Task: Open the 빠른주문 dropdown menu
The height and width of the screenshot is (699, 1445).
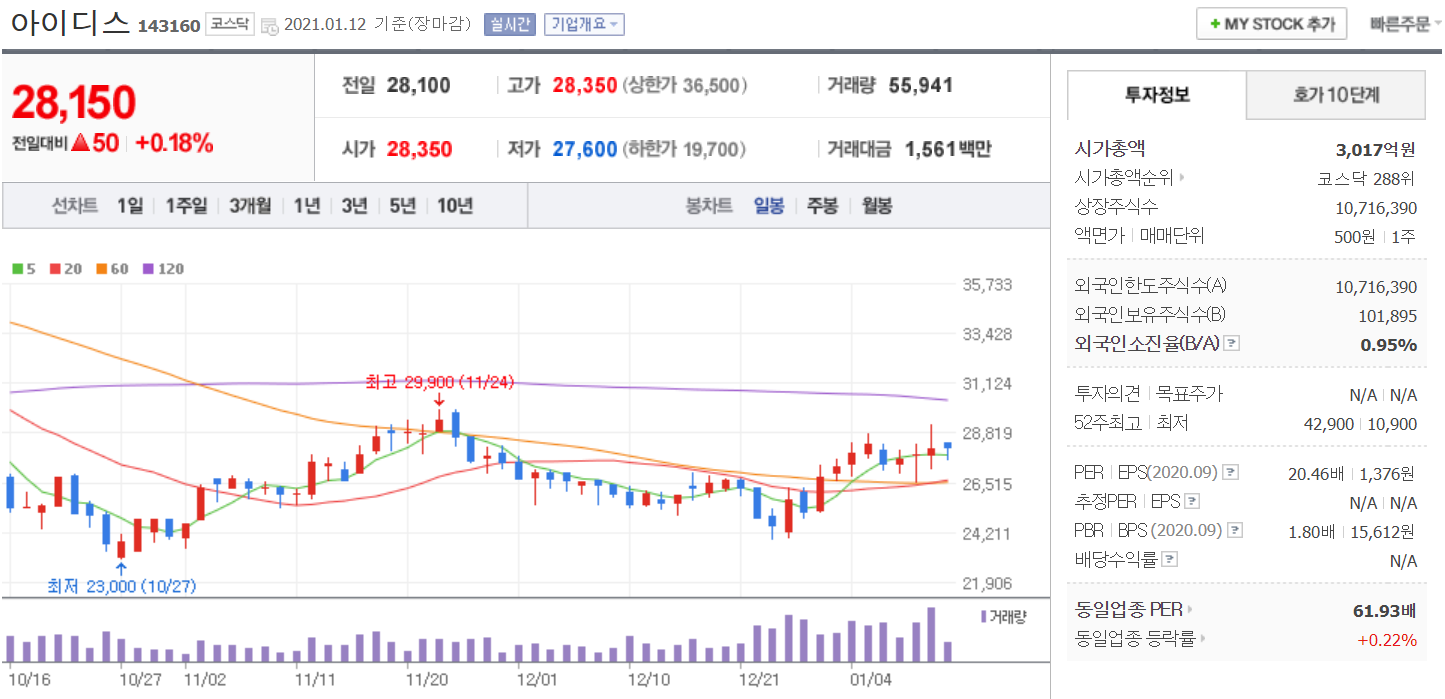Action: coord(1406,24)
